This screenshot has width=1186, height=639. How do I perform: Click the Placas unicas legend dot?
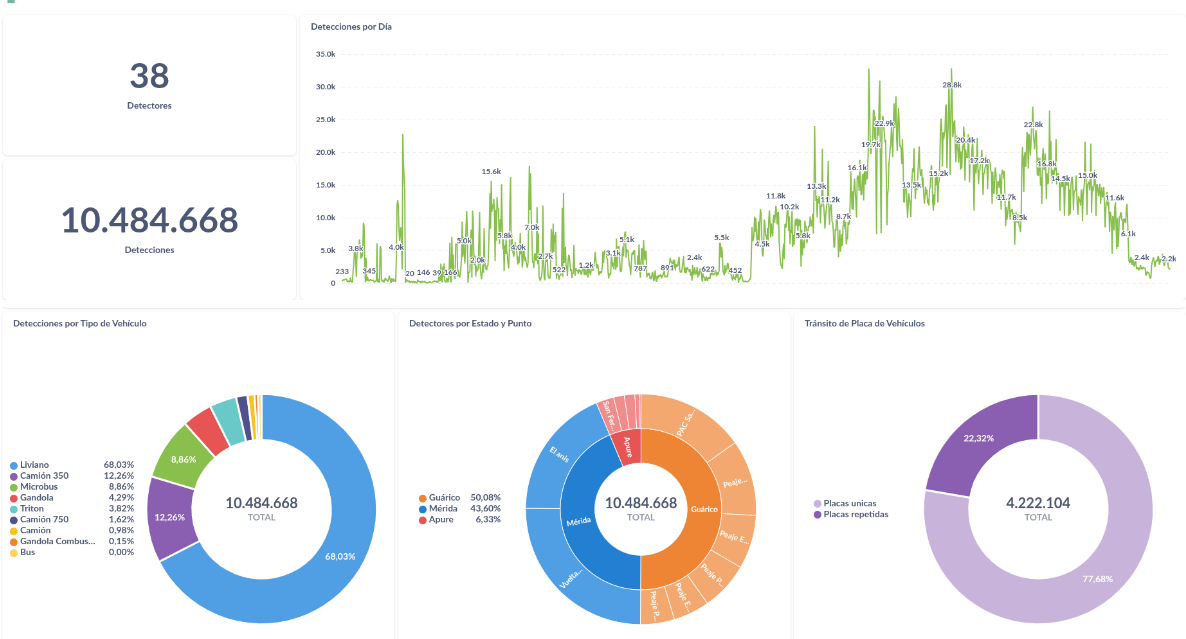point(818,504)
